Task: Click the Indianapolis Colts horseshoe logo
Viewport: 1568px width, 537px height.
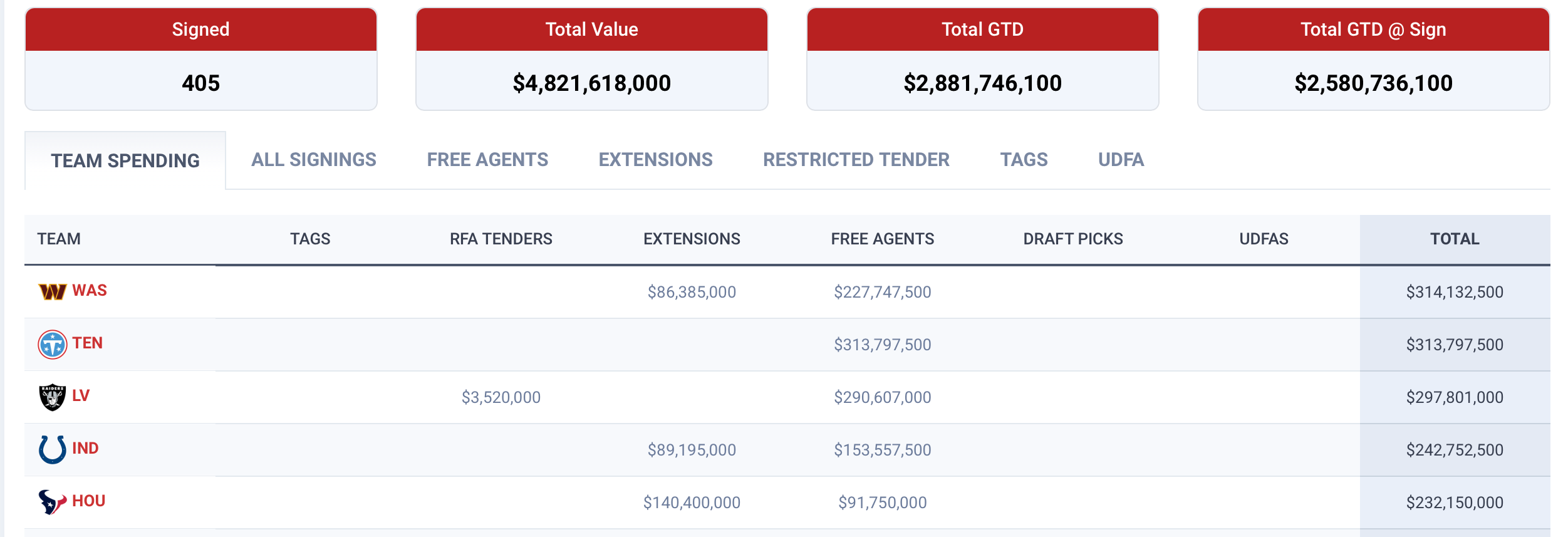Action: click(x=52, y=449)
